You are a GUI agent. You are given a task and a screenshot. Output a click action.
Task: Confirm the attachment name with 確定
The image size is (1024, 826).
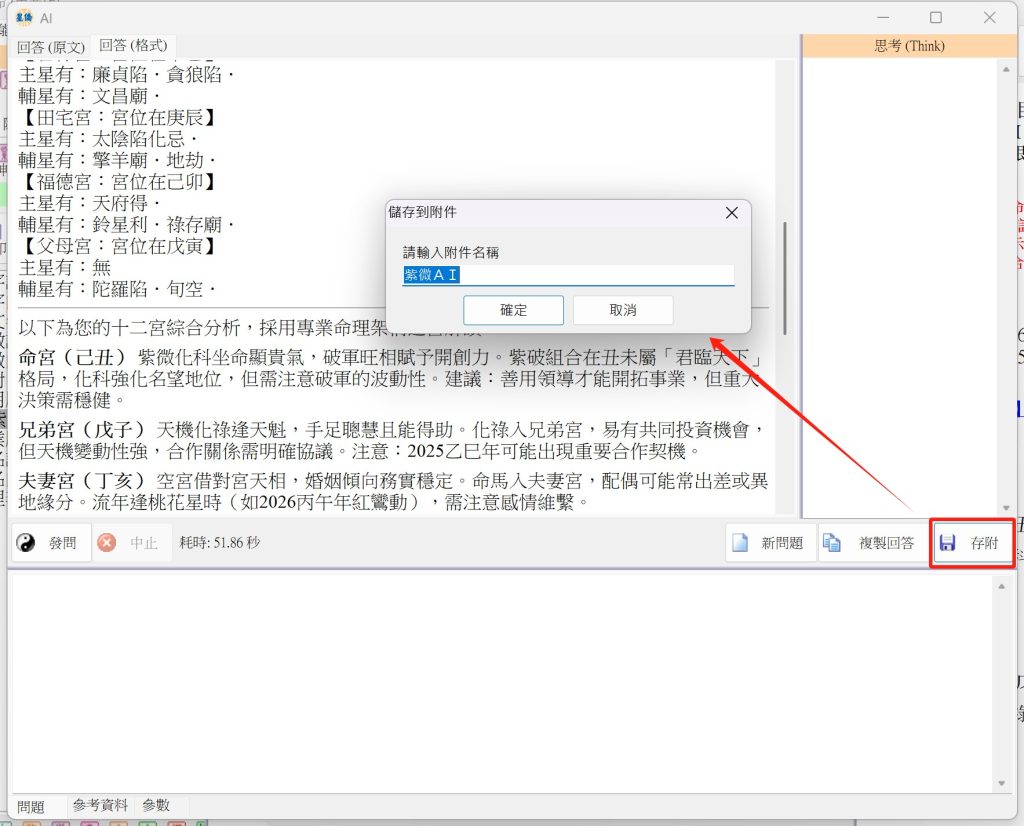coord(513,310)
